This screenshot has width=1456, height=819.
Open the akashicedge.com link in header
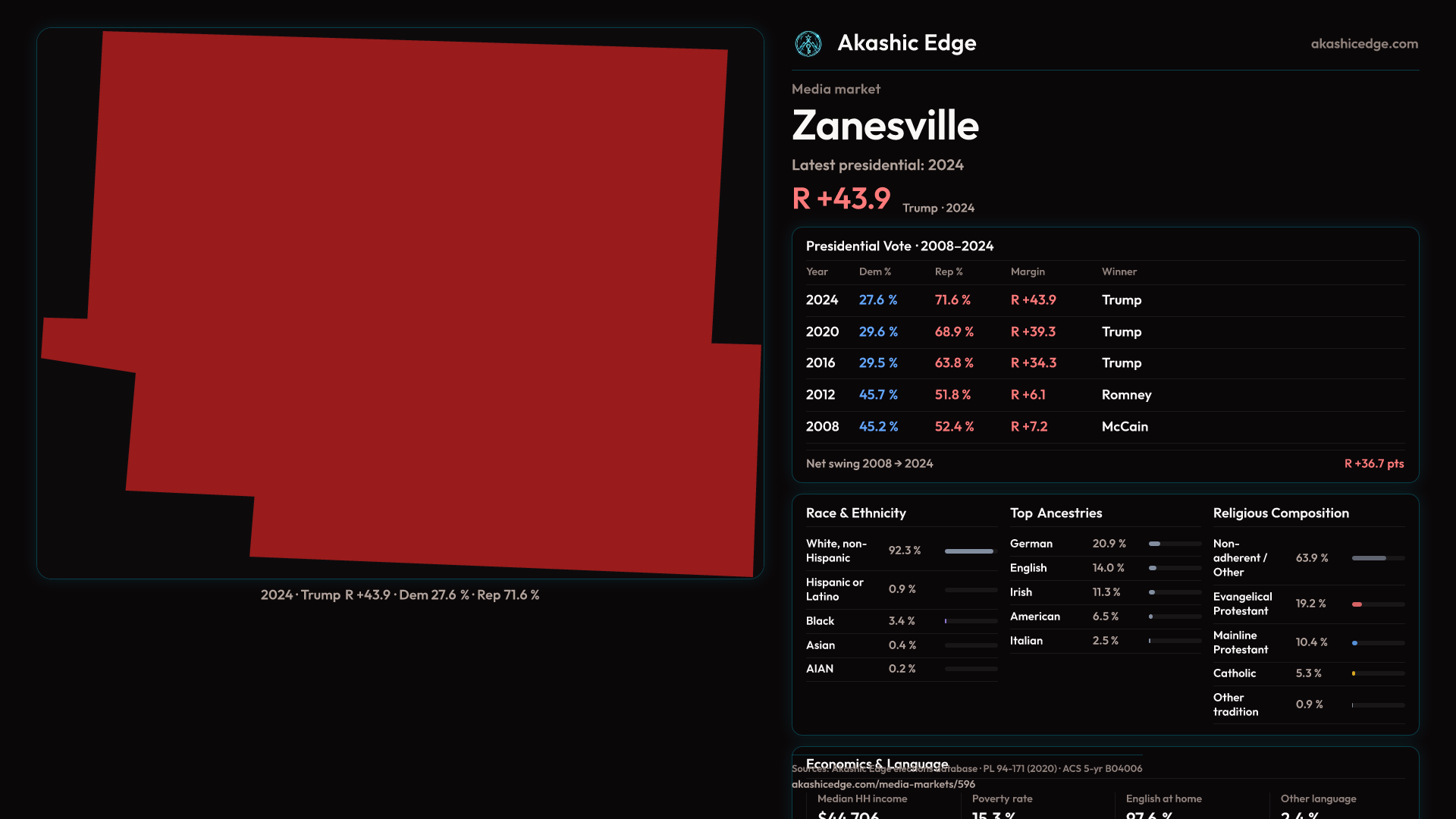pos(1363,44)
